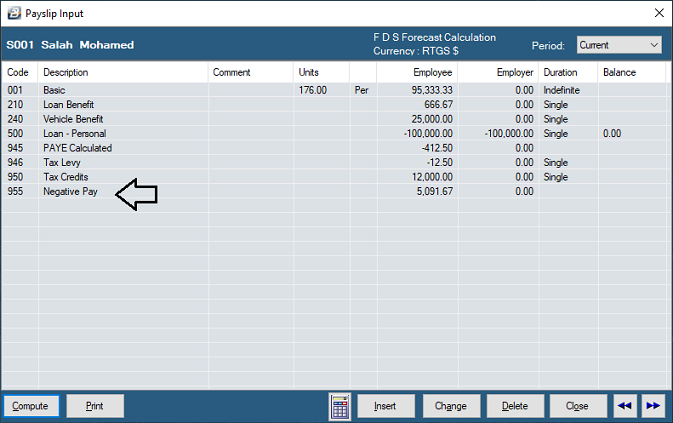Go to previous employee with rewind arrows
Image resolution: width=673 pixels, height=423 pixels.
(x=624, y=406)
